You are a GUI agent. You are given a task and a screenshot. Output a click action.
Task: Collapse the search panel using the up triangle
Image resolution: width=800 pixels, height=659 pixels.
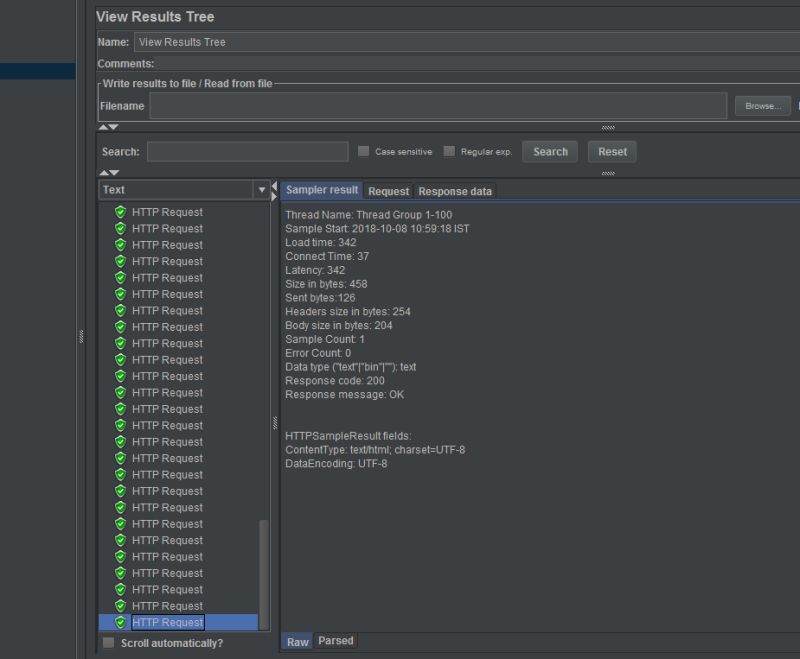(x=104, y=128)
